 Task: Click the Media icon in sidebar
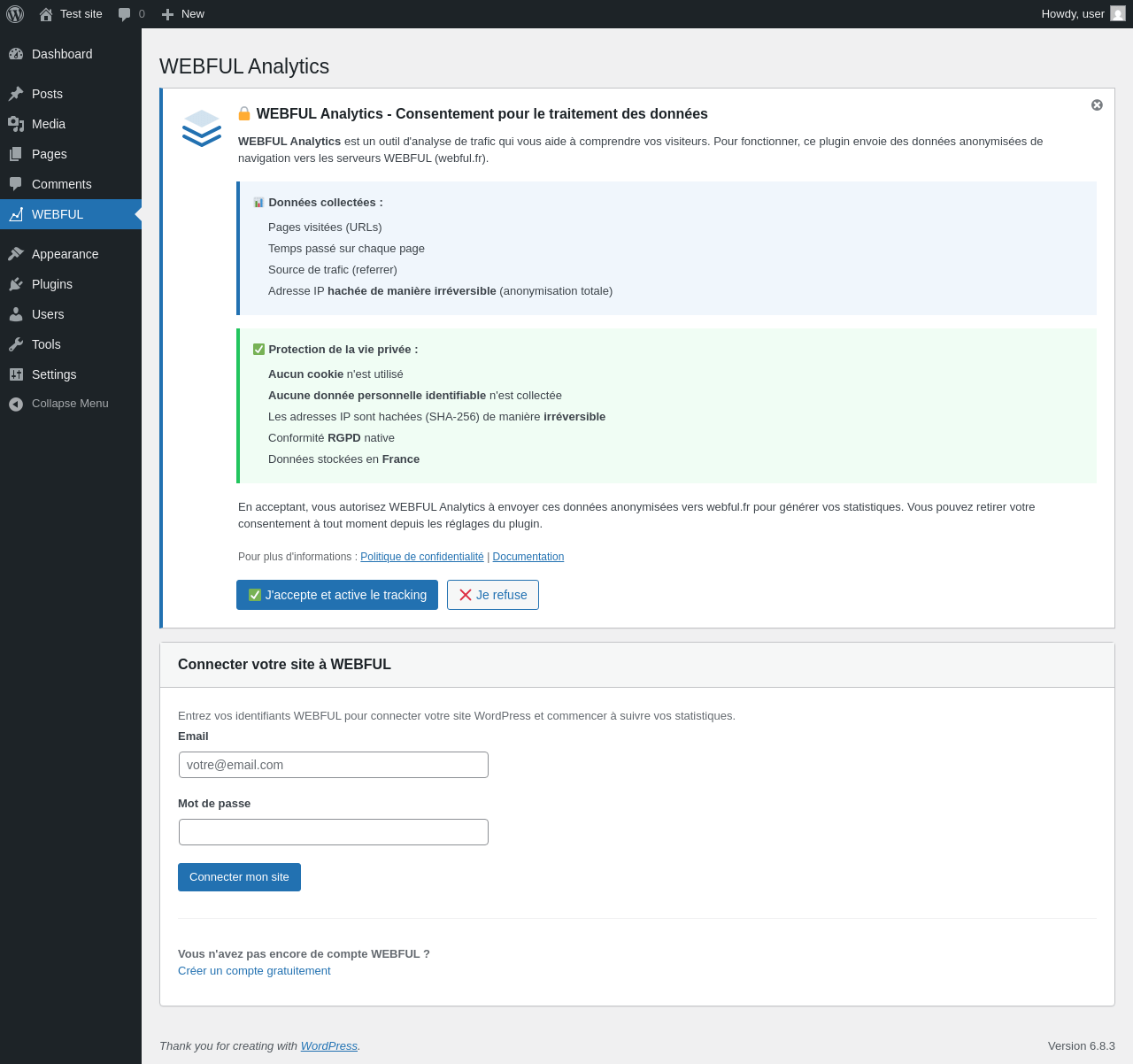tap(16, 124)
